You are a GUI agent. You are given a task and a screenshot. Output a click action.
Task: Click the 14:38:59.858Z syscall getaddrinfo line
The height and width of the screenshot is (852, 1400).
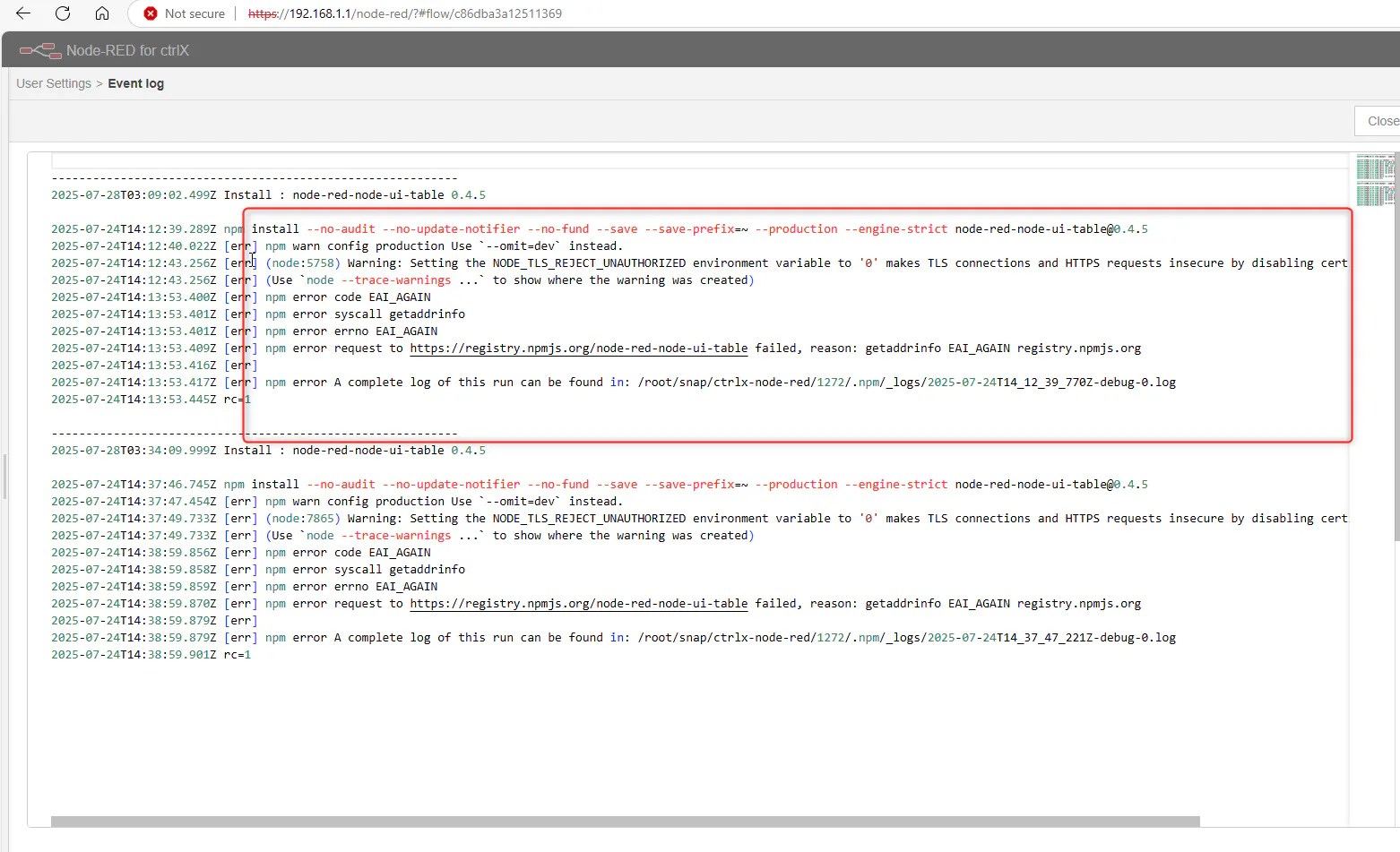(x=258, y=570)
